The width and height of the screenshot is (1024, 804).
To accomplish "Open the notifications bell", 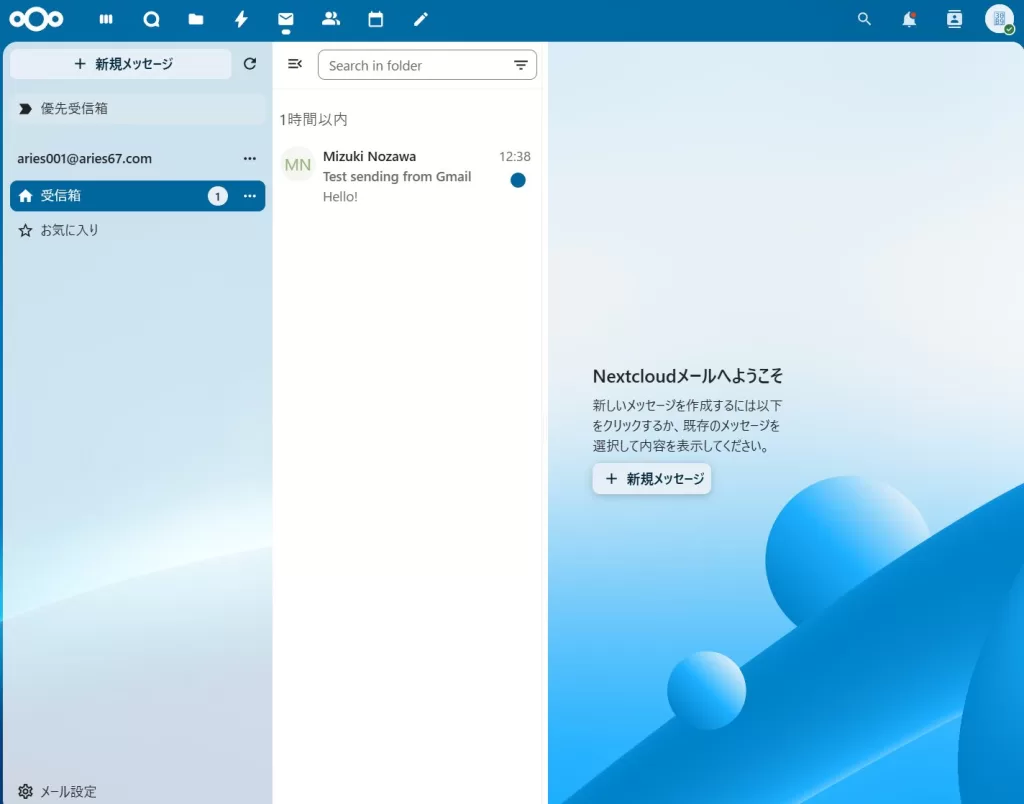I will tap(909, 19).
